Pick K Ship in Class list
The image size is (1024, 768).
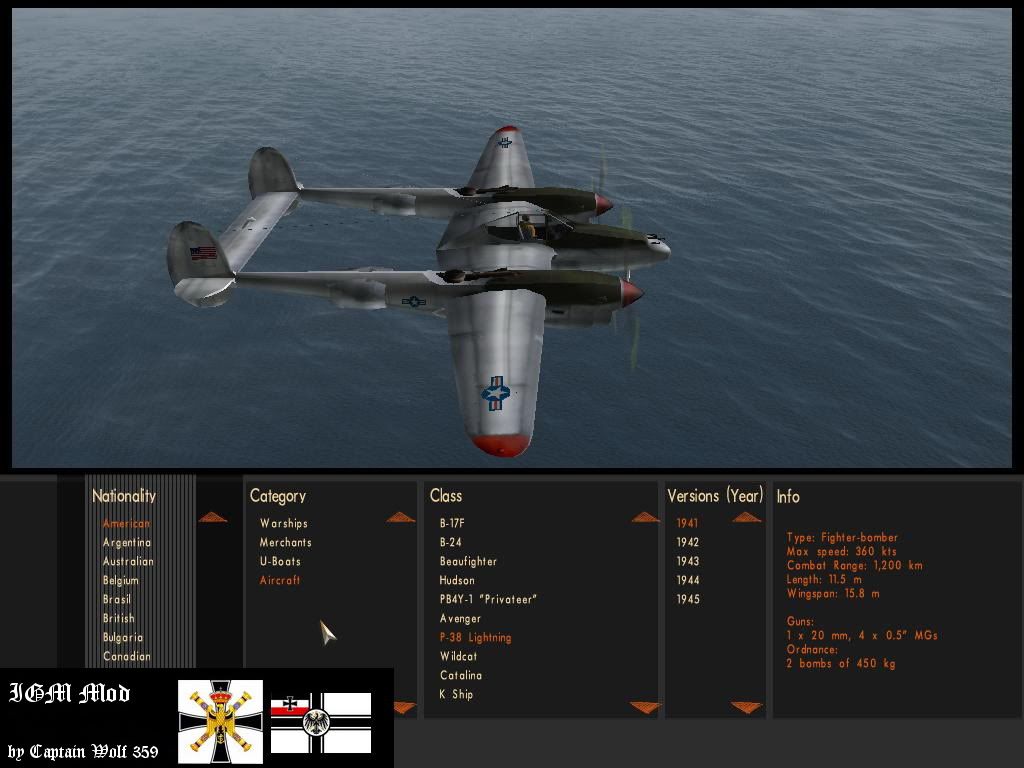456,694
